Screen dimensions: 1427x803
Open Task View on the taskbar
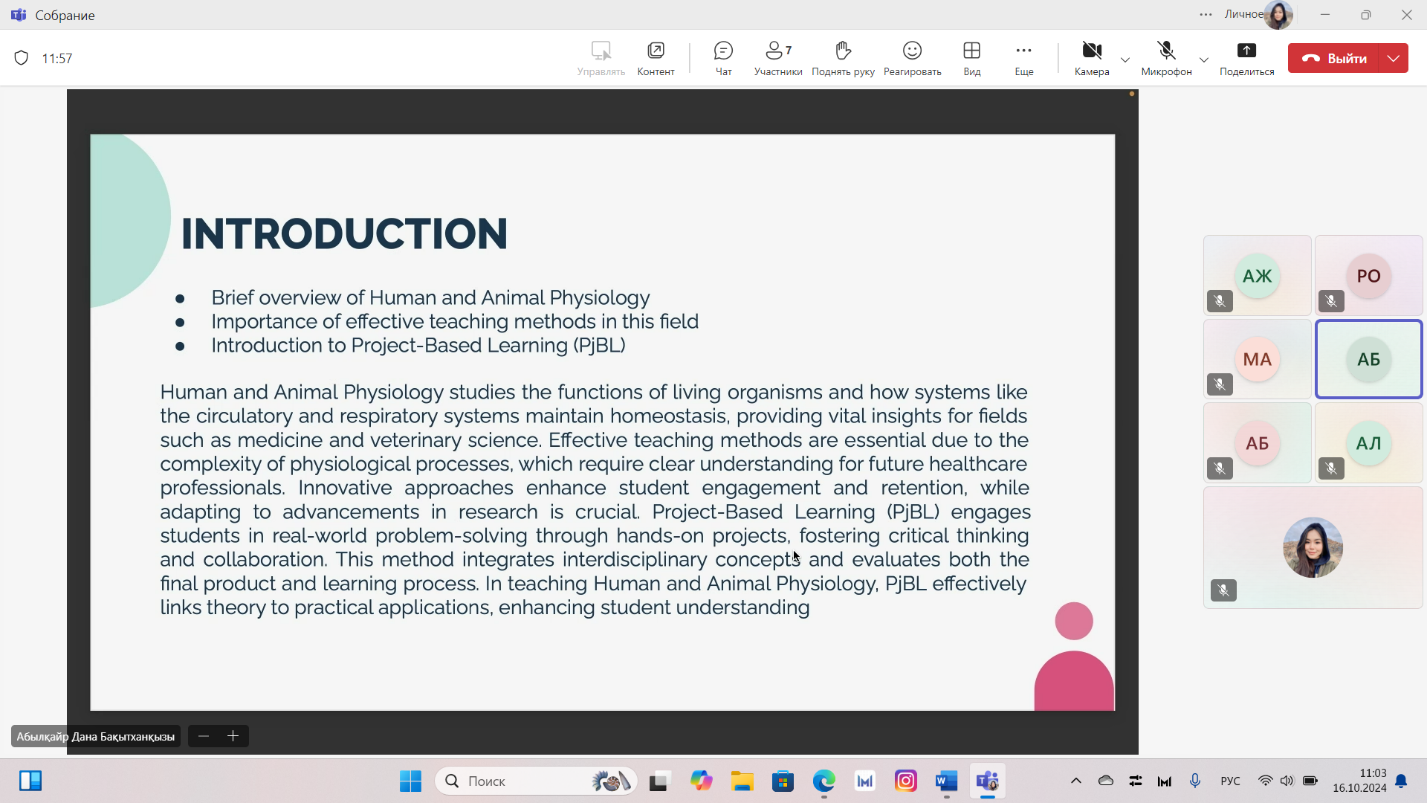[x=659, y=781]
